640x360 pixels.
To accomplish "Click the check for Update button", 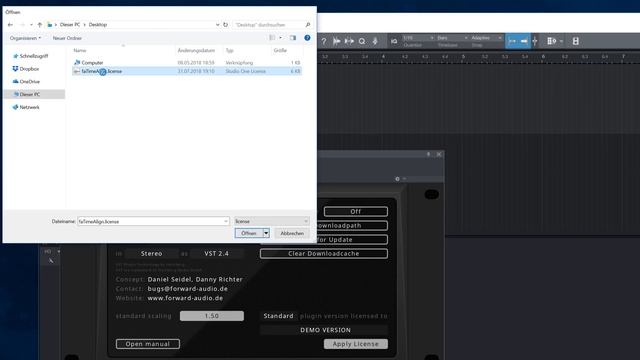I will tap(352, 240).
